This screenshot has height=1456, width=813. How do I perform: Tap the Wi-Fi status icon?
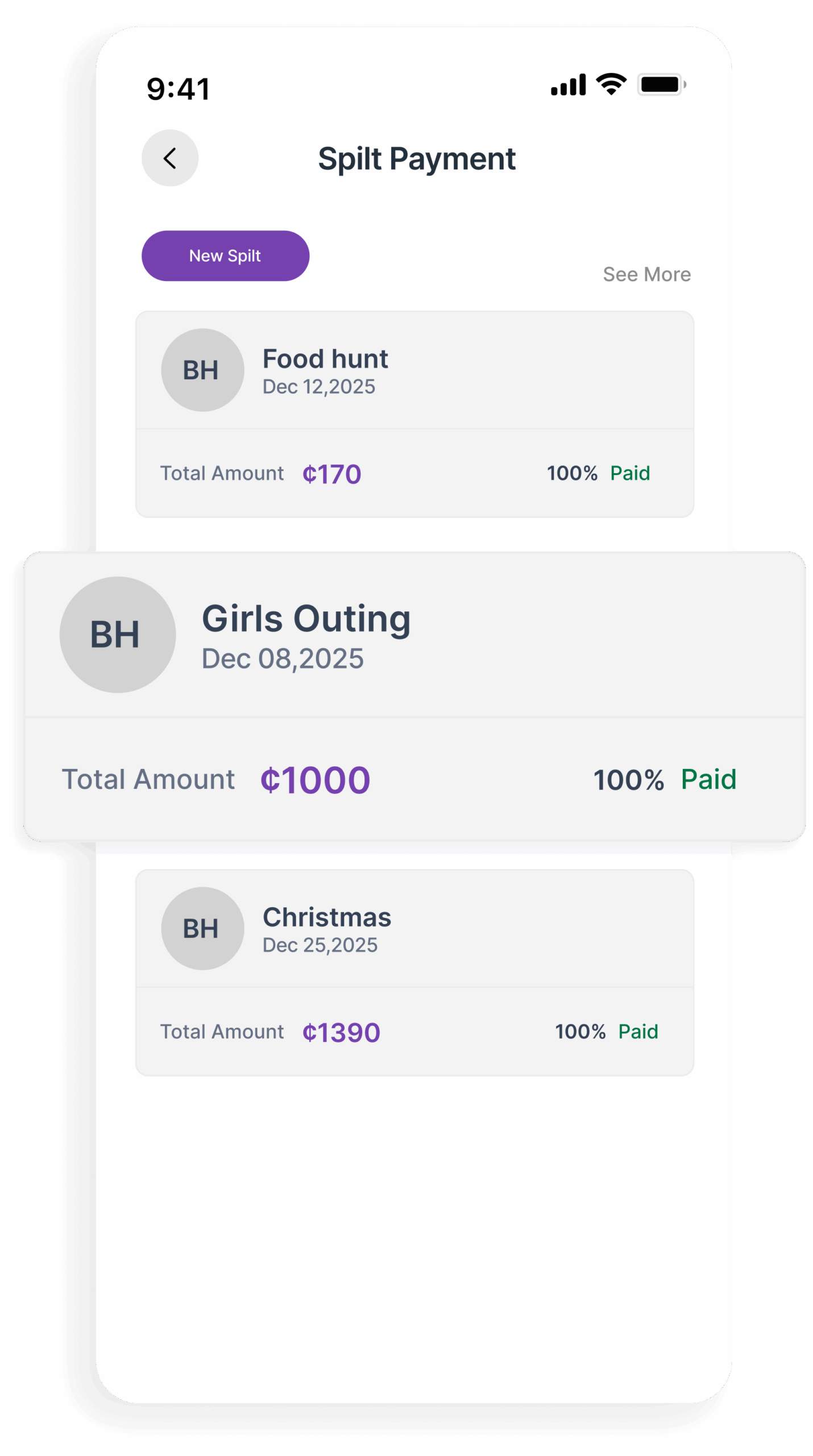(x=611, y=84)
